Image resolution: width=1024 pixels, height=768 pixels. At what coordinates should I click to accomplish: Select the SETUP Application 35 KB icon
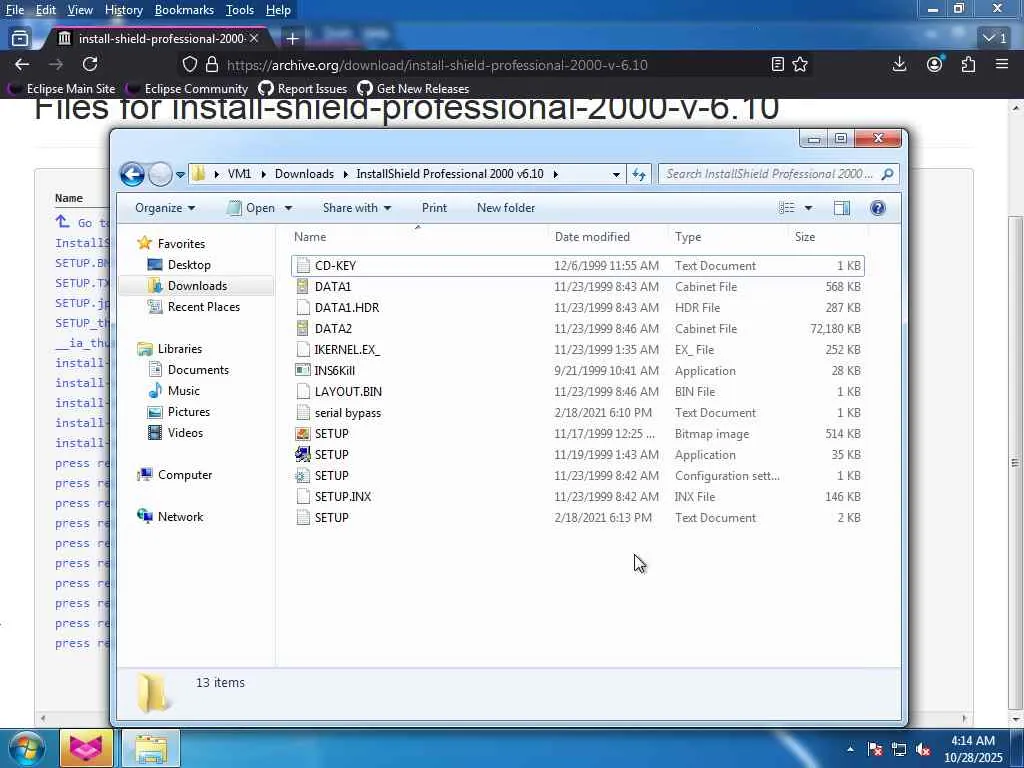(x=302, y=455)
